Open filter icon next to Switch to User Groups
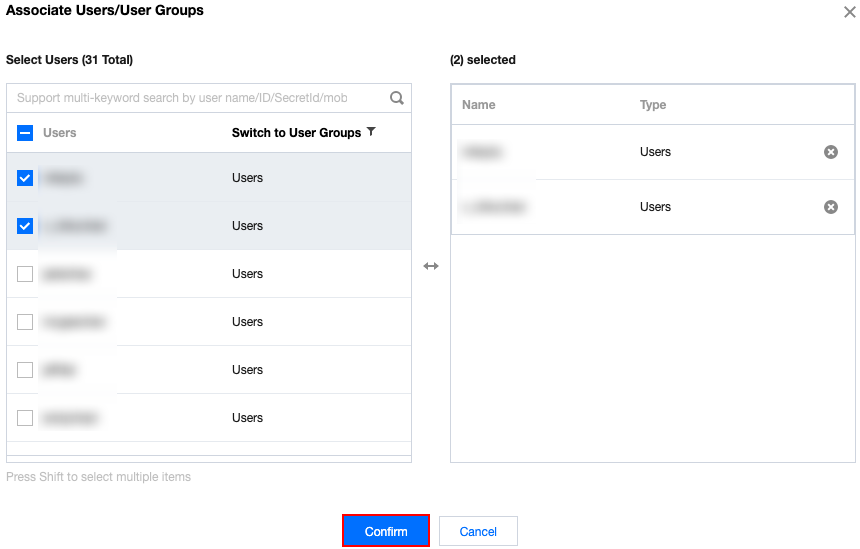Image resolution: width=860 pixels, height=549 pixels. click(372, 132)
